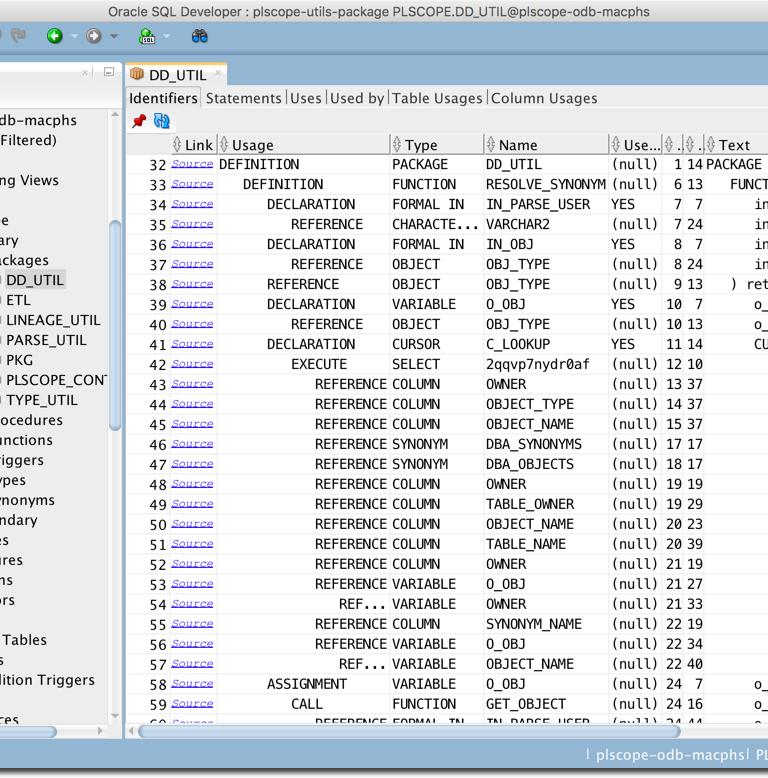Click the RESOLVE_SYNONYM name cell
The width and height of the screenshot is (768, 778).
[x=546, y=184]
